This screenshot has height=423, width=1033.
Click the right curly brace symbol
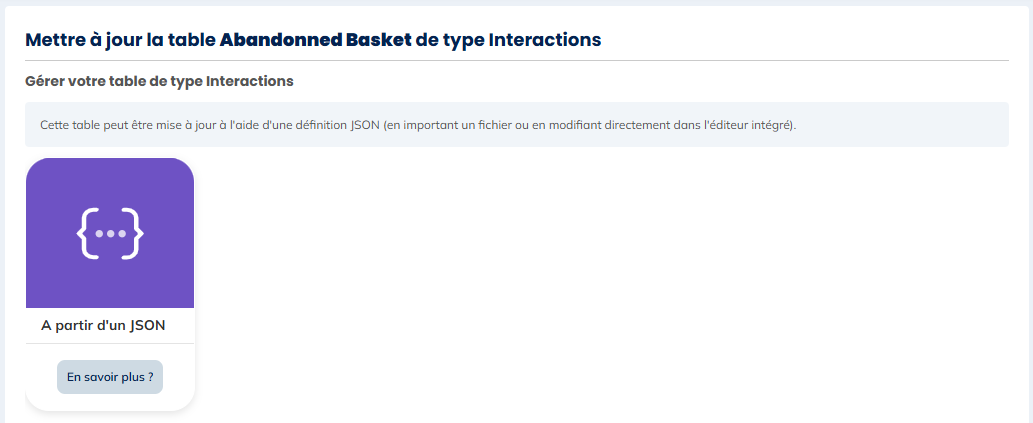click(135, 233)
